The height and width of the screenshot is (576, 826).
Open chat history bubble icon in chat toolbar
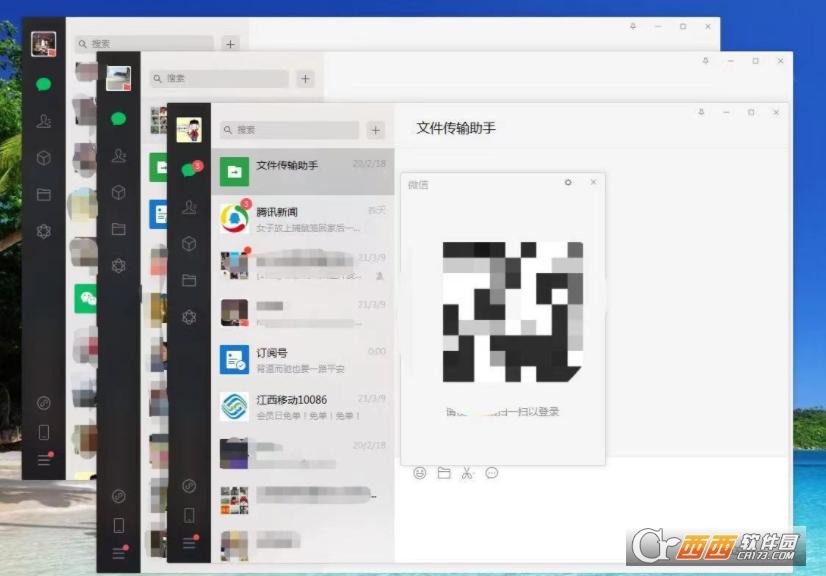tap(491, 473)
